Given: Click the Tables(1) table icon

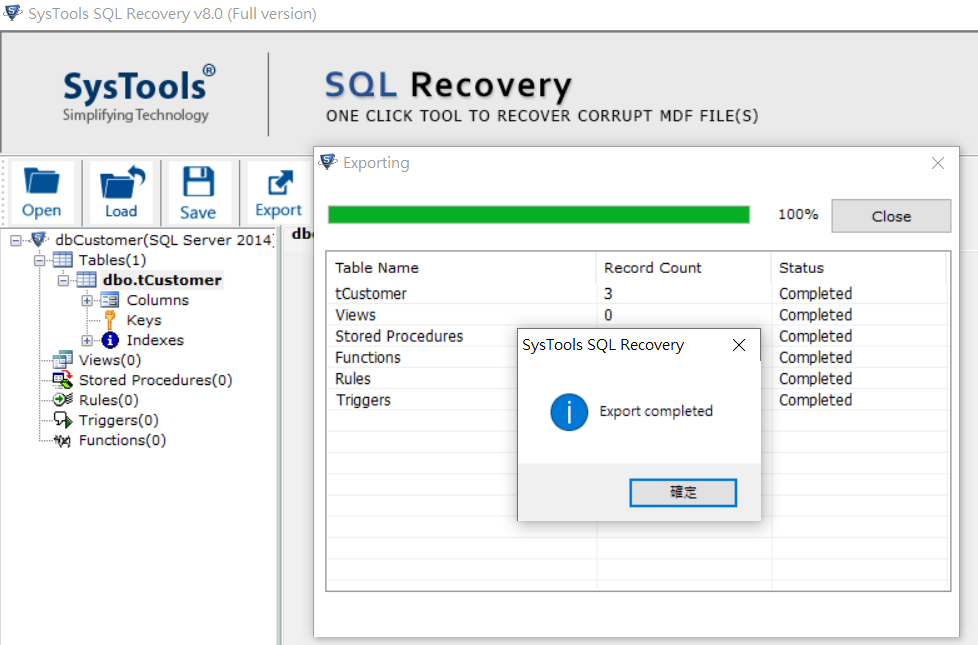Looking at the screenshot, I should click(x=62, y=259).
